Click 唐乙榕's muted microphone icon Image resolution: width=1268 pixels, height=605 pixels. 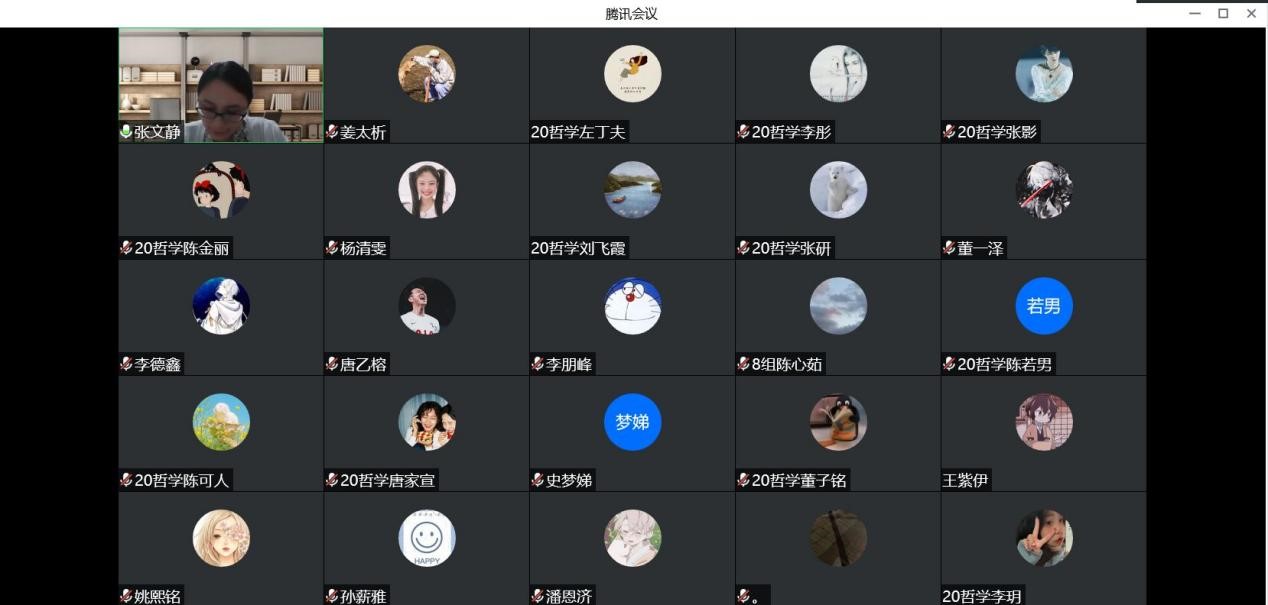point(332,364)
